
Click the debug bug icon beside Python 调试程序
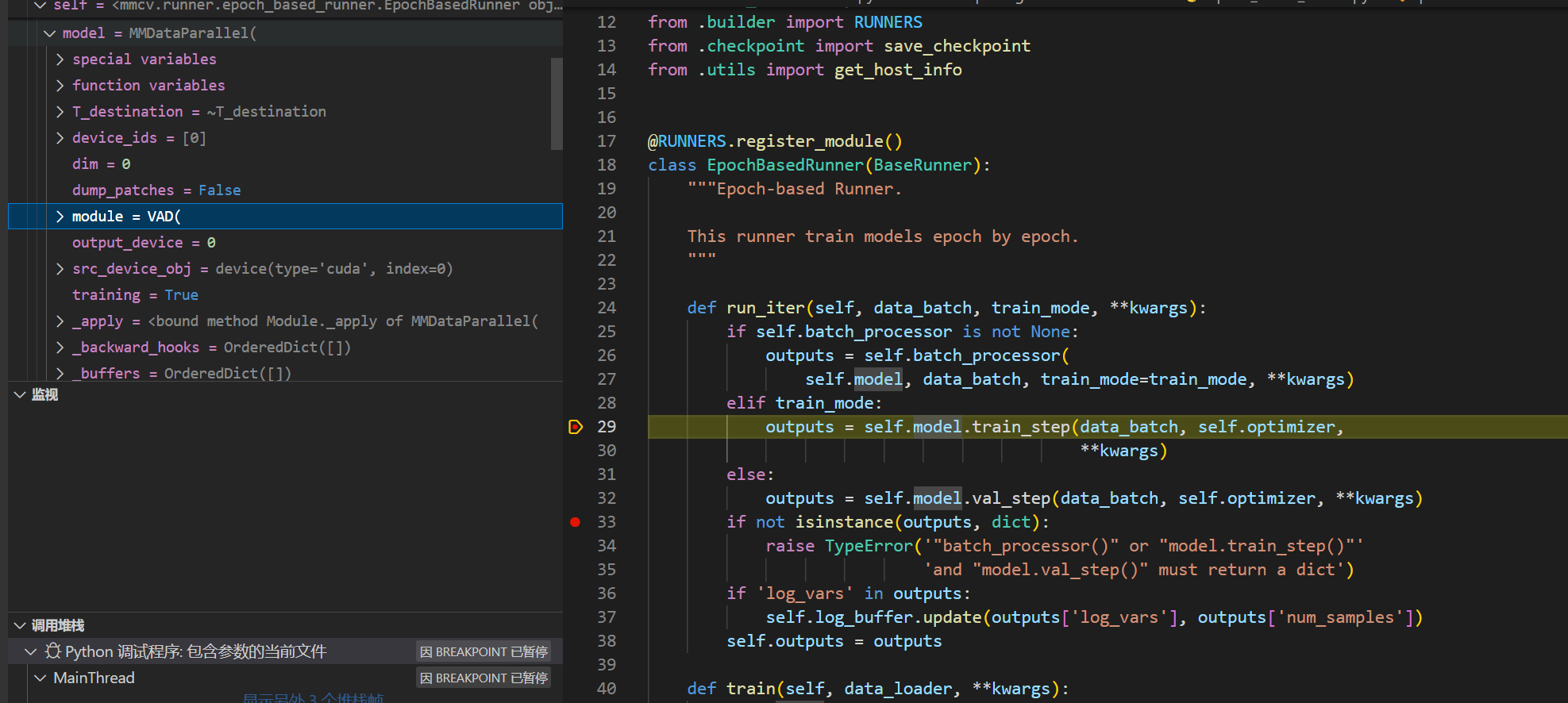pyautogui.click(x=52, y=651)
